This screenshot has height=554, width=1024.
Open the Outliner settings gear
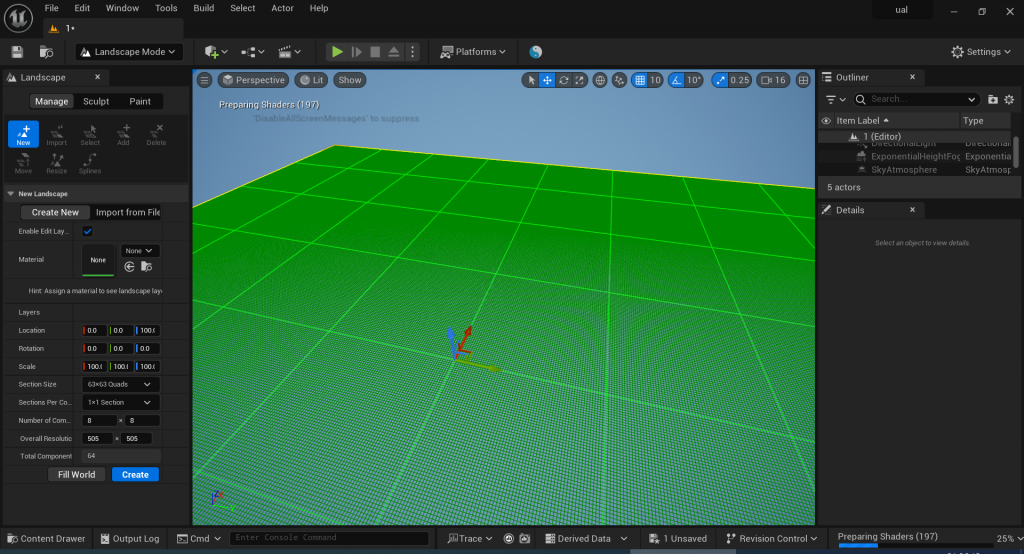click(x=1009, y=99)
